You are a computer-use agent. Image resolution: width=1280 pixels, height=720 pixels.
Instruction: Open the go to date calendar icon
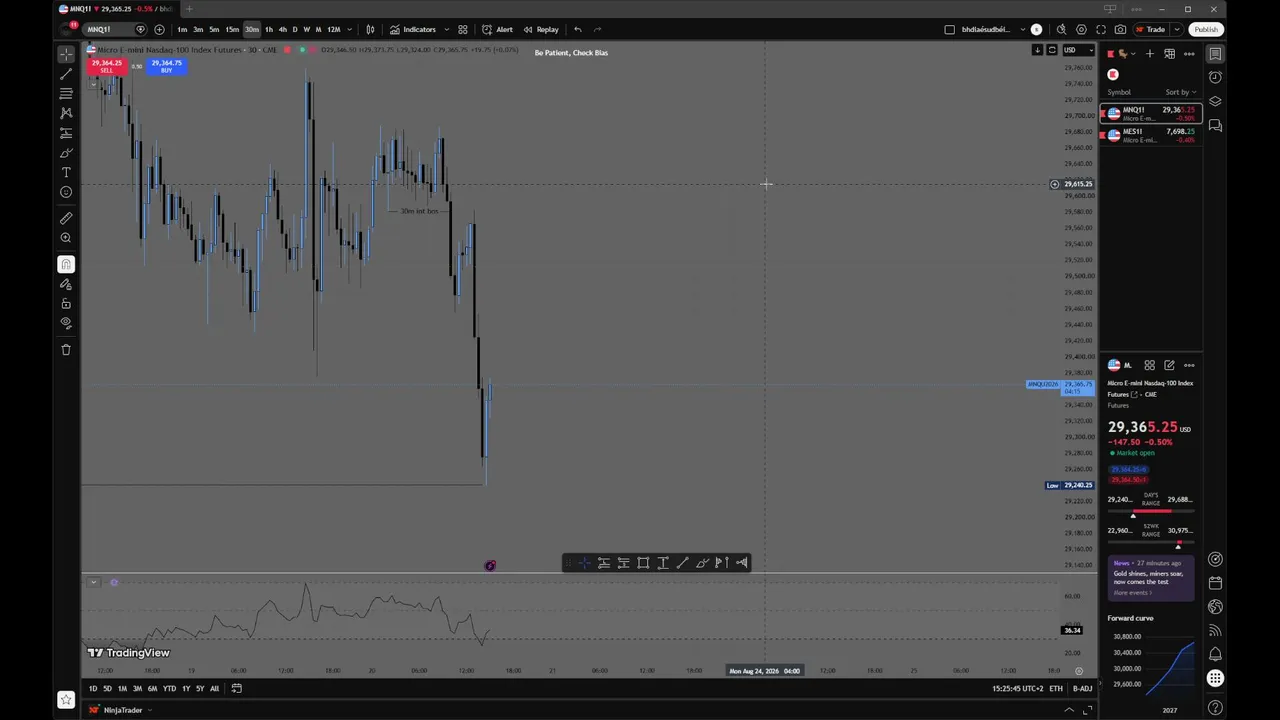pyautogui.click(x=237, y=688)
